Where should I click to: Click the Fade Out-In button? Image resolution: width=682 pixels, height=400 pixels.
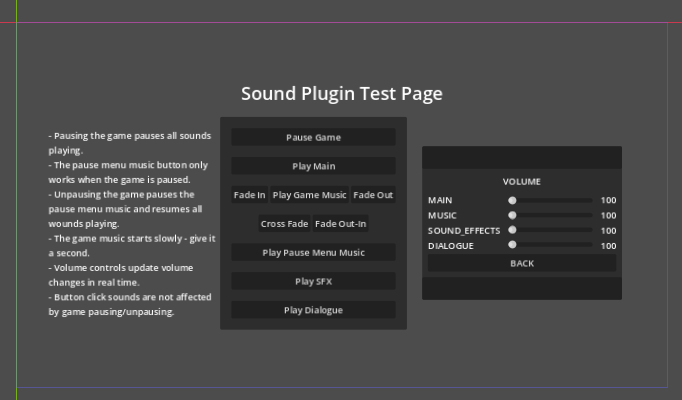[341, 224]
